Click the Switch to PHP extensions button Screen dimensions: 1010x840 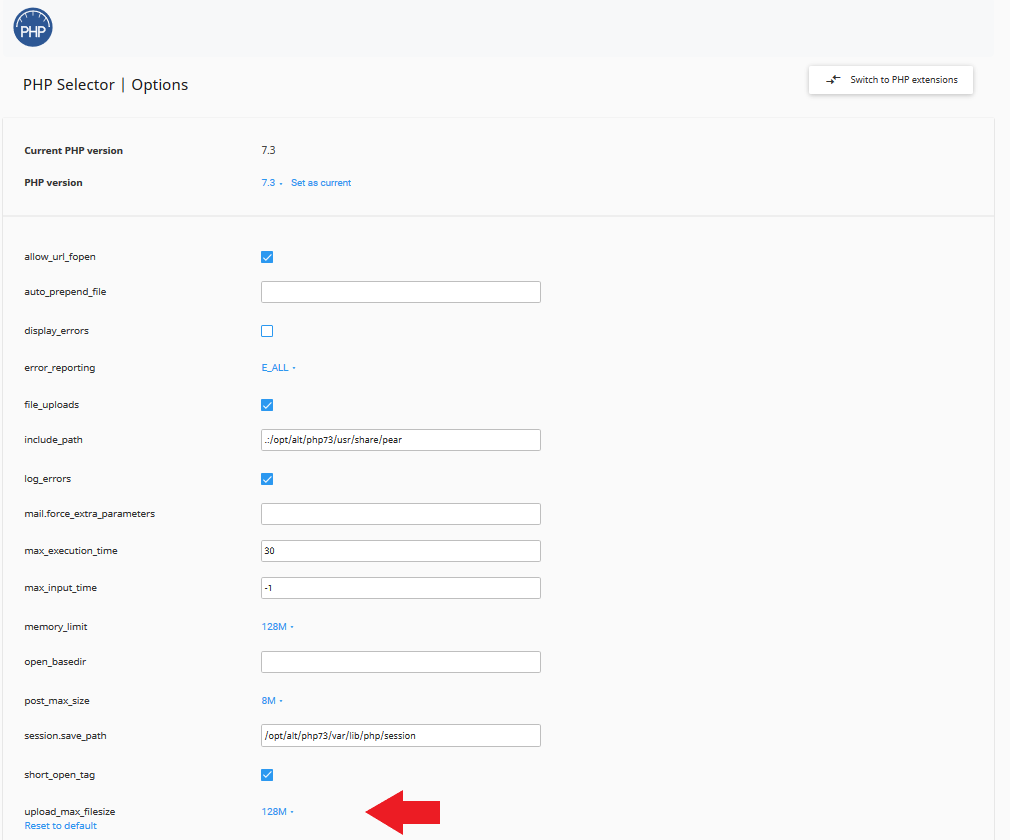[891, 80]
